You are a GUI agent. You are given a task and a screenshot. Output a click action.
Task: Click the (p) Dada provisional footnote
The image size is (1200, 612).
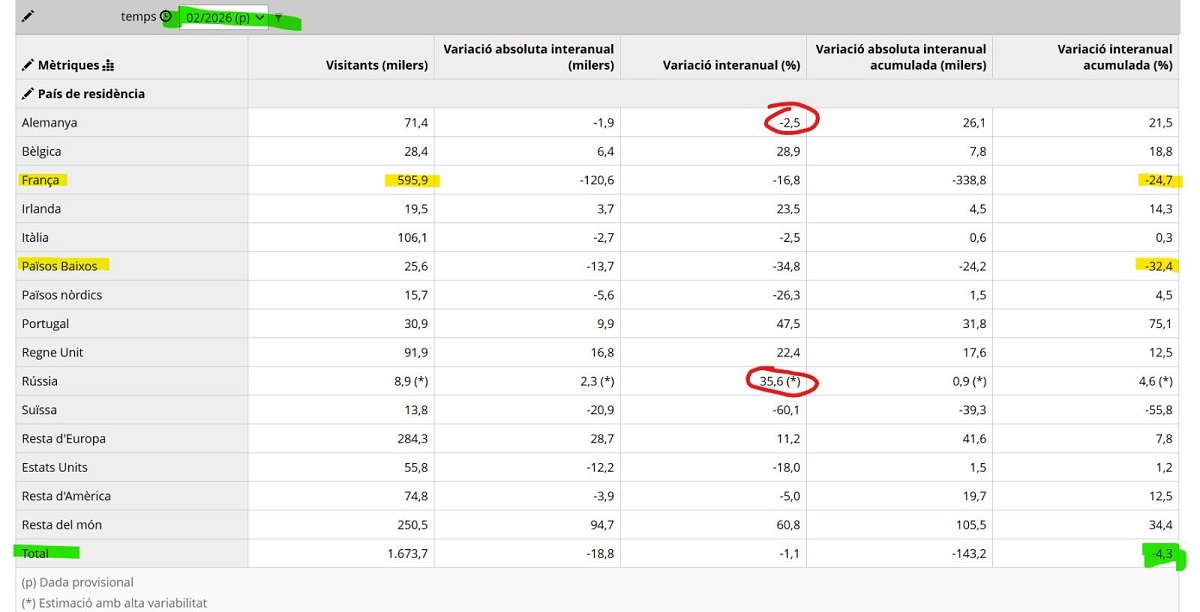78,582
